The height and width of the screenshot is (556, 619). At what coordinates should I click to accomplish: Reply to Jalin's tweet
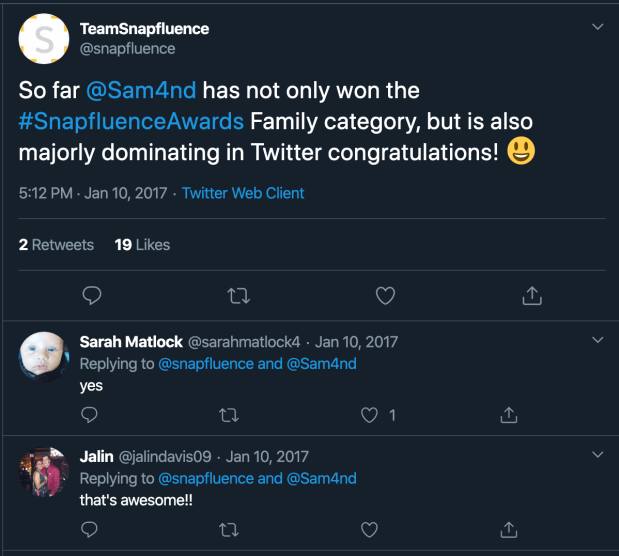coord(89,529)
